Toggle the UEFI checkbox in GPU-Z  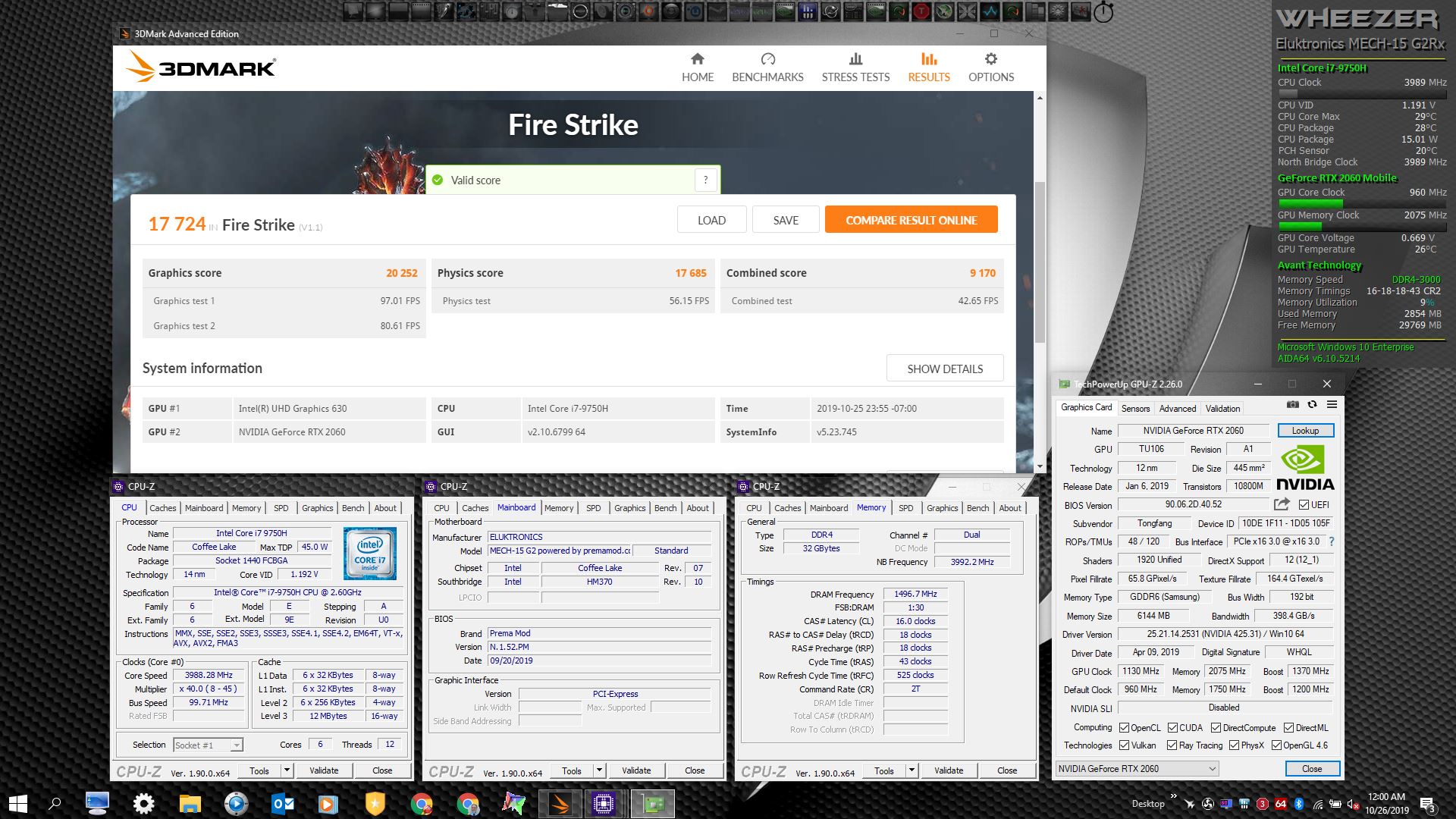pyautogui.click(x=1304, y=505)
